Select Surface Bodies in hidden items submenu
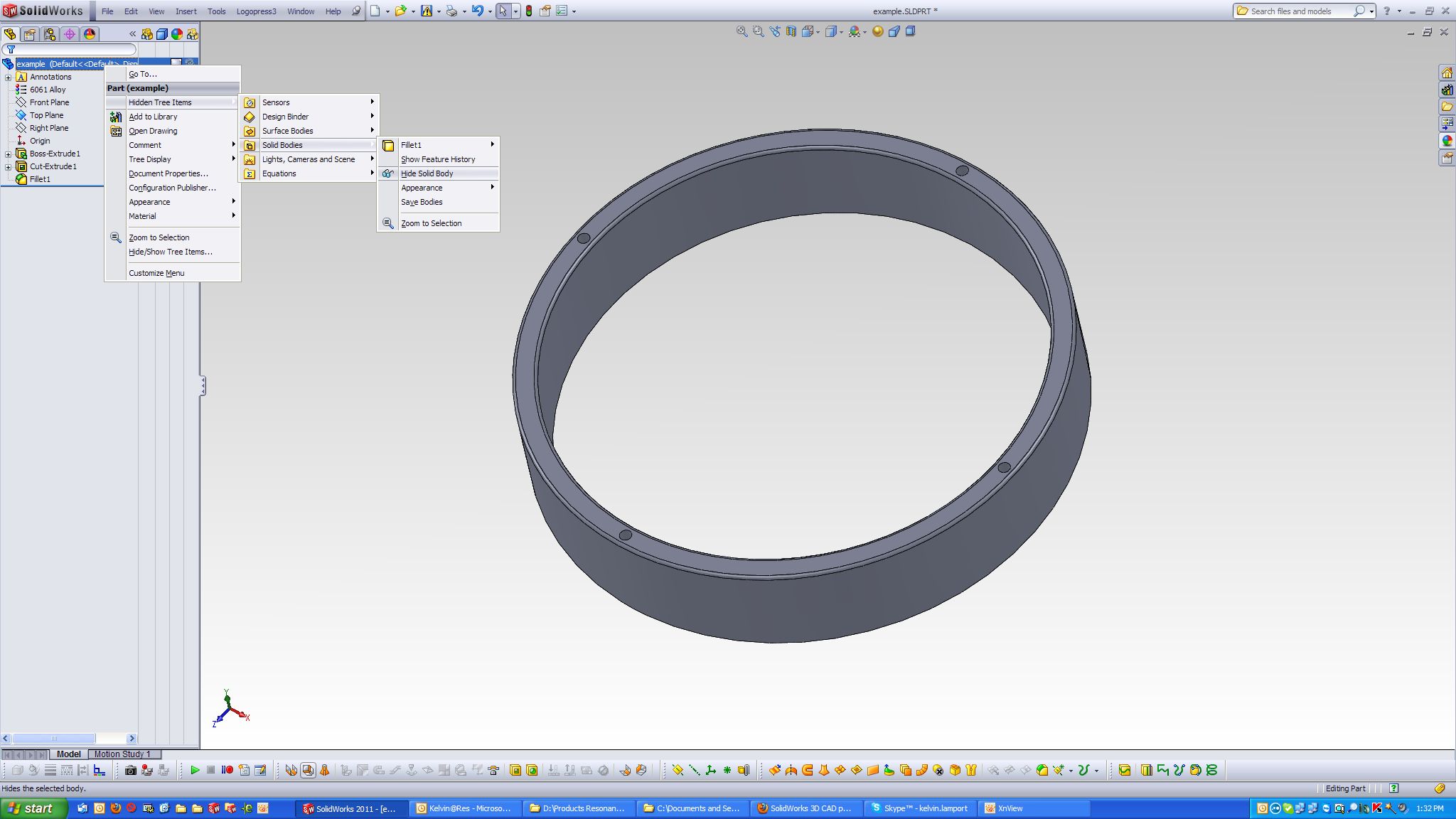 [x=309, y=131]
